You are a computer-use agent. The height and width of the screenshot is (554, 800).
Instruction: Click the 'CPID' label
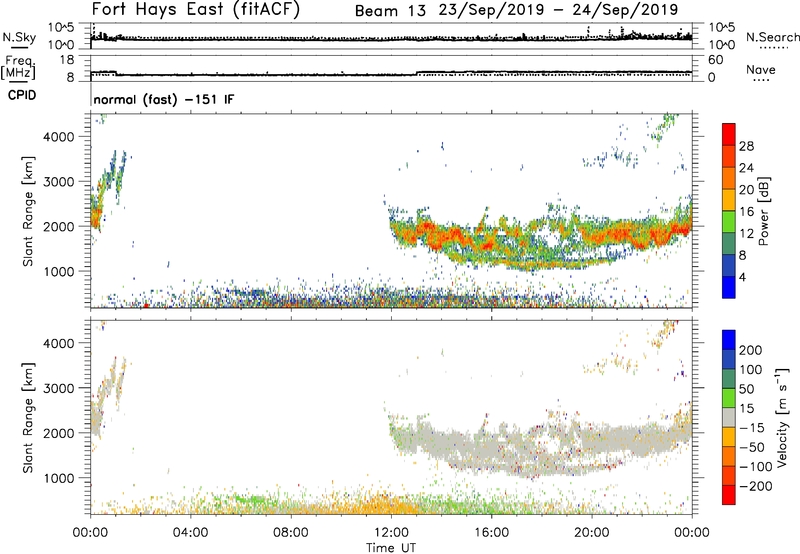point(22,95)
